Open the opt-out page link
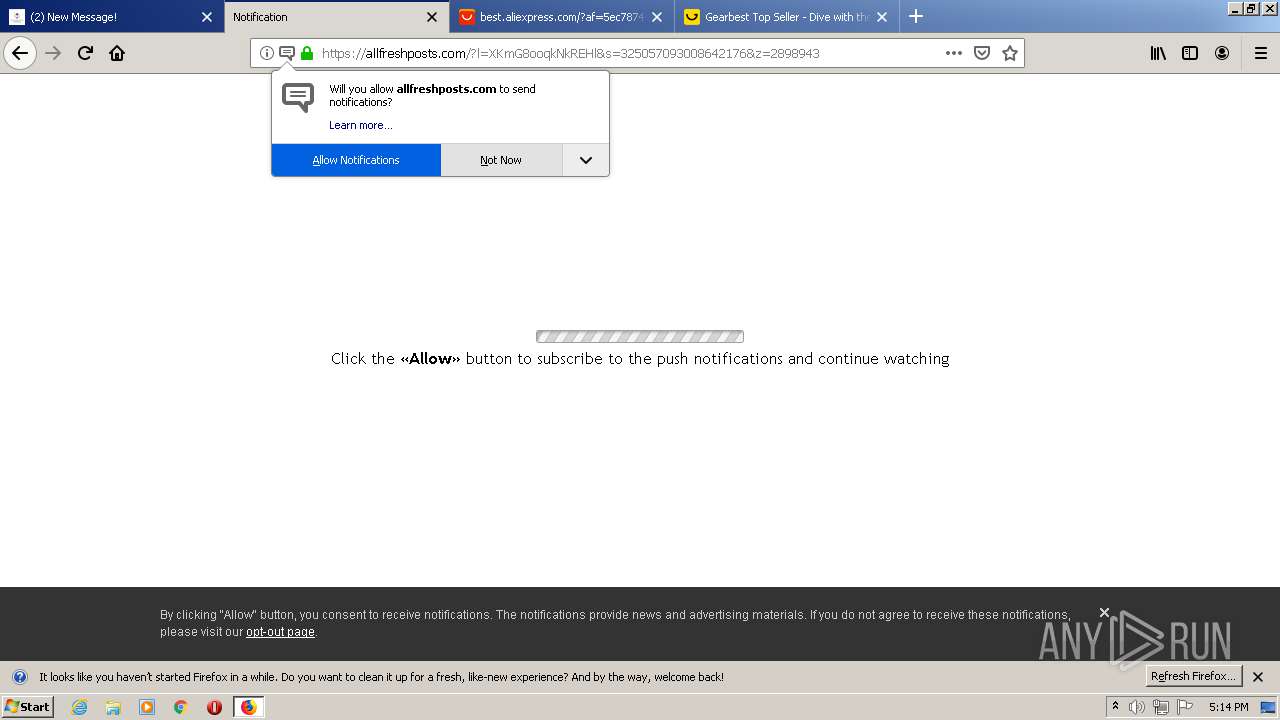 pos(280,632)
